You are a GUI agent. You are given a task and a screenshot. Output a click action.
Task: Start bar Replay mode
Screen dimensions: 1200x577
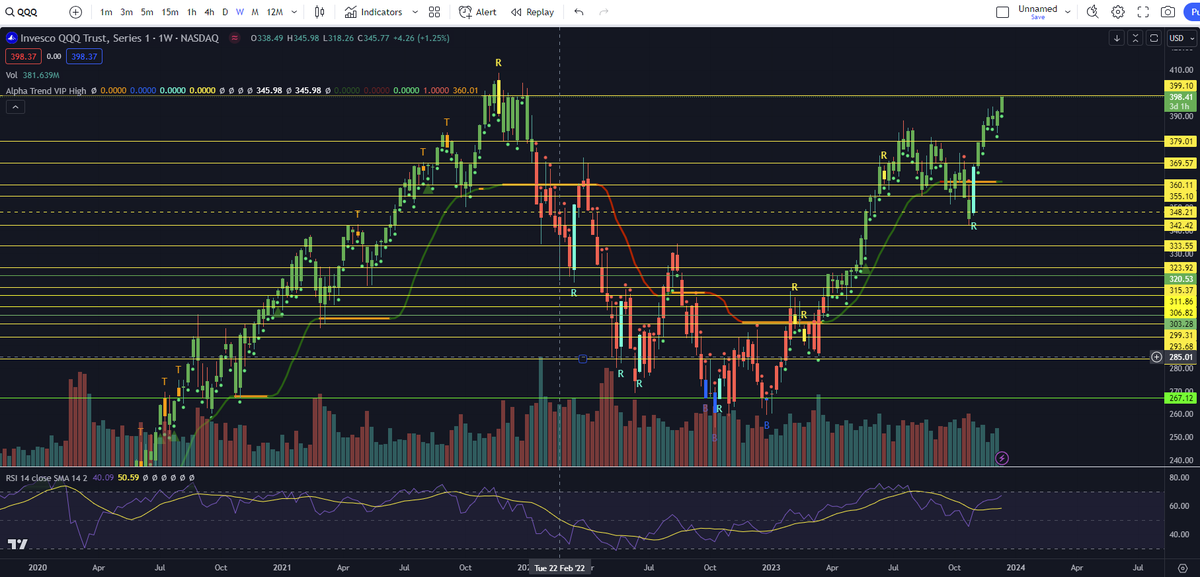[531, 12]
